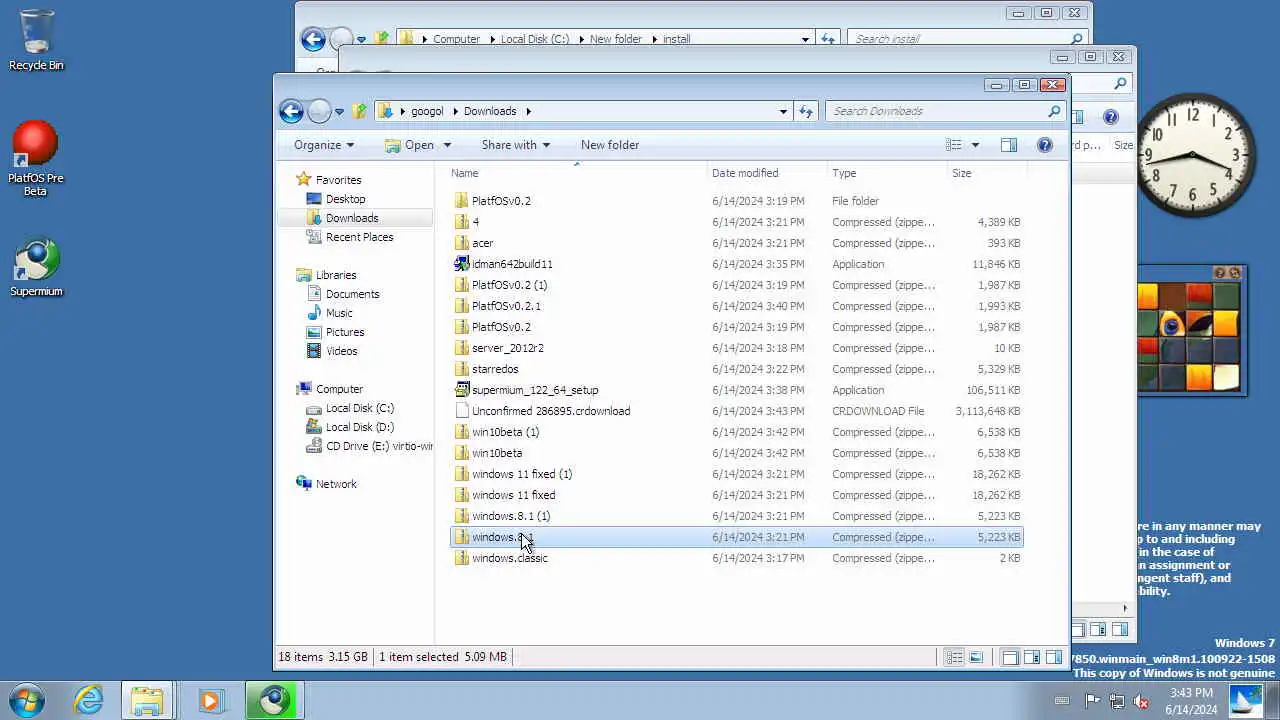Select Local Disk (C:) in navigation pane
1280x720 pixels.
[360, 408]
